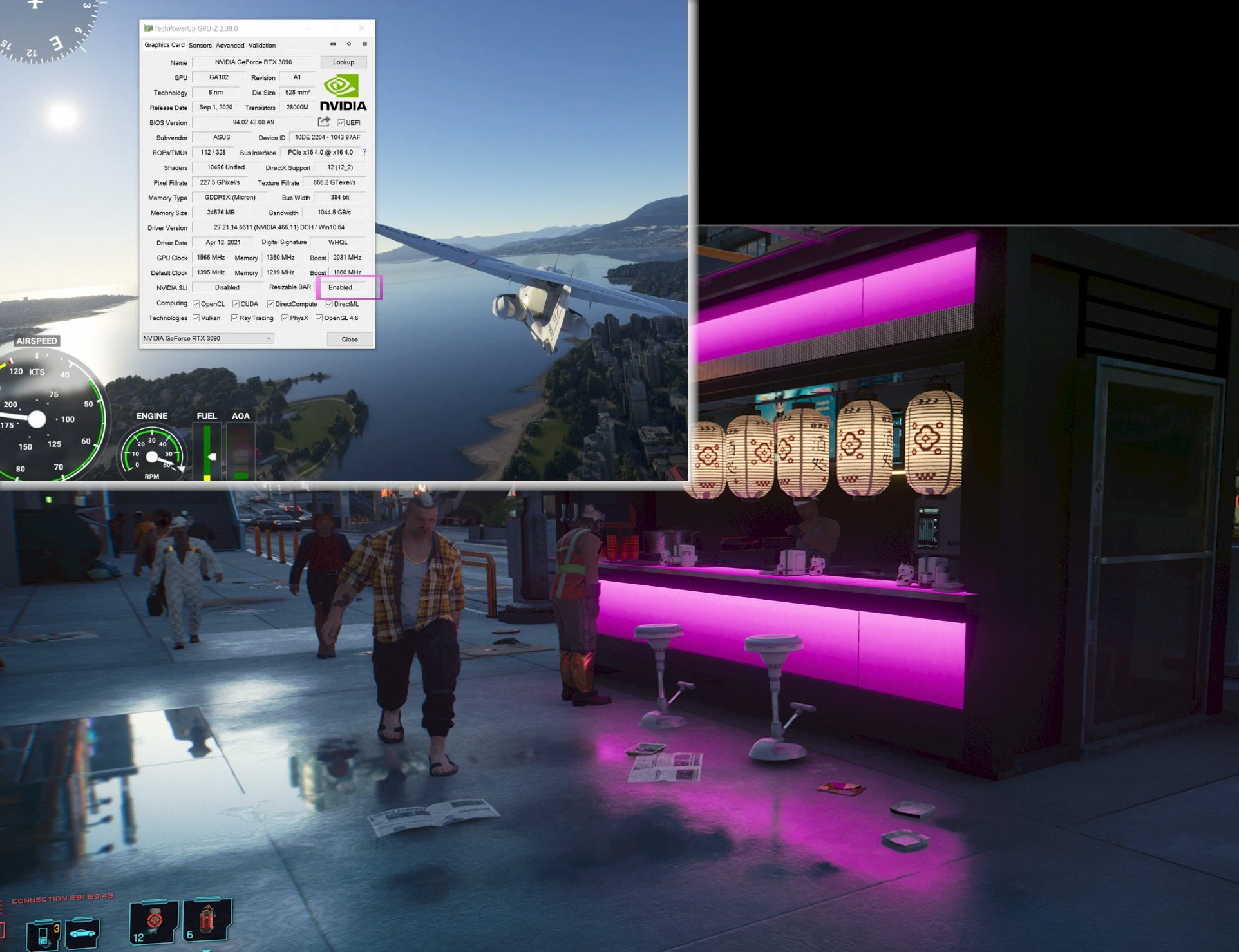This screenshot has width=1239, height=952.
Task: Click the Revision field showing A1
Action: tap(297, 77)
